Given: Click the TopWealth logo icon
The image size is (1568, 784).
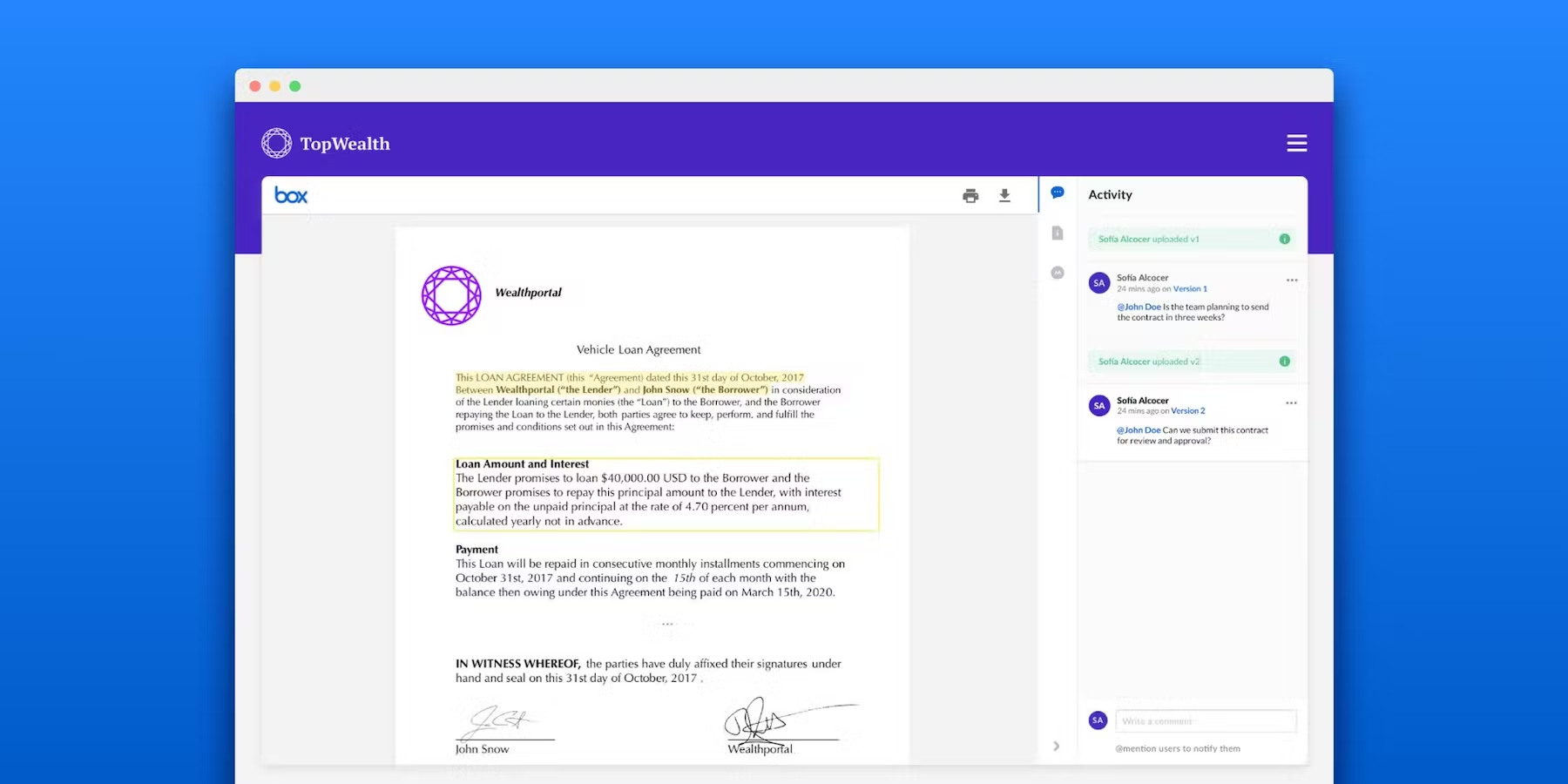Looking at the screenshot, I should [277, 143].
